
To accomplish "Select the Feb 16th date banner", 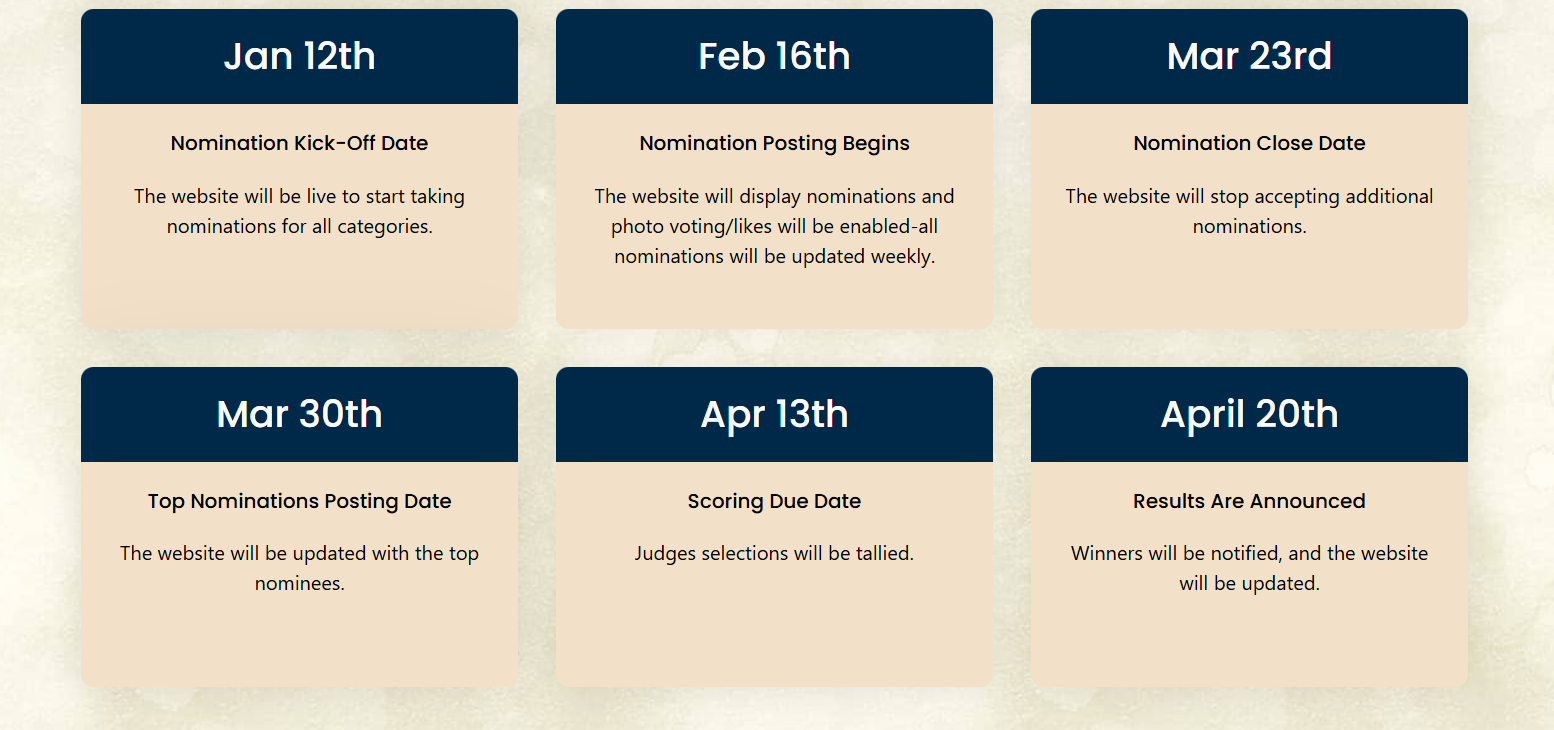I will [x=774, y=56].
